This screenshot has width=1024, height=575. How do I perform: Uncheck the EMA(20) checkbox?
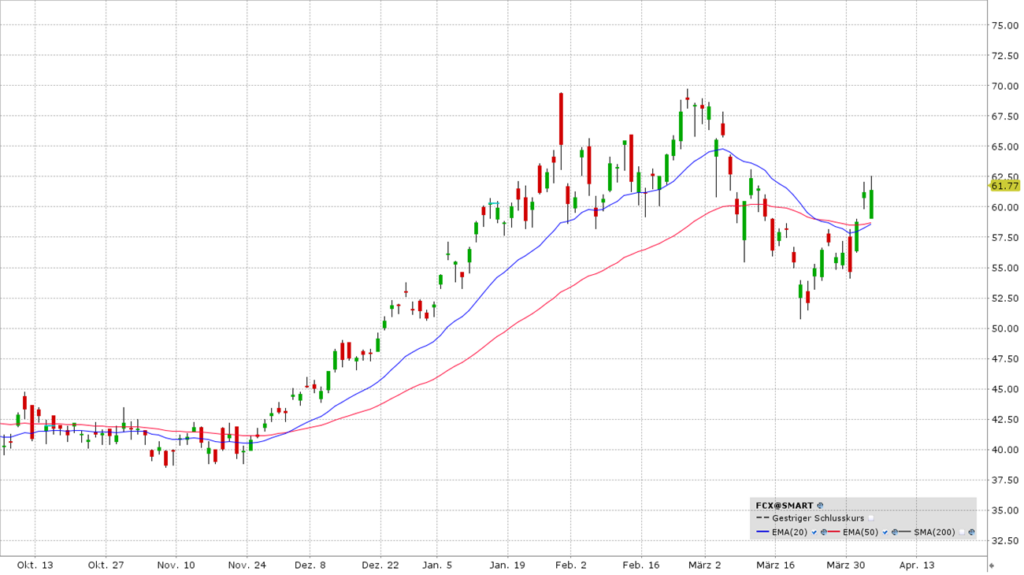(x=814, y=532)
